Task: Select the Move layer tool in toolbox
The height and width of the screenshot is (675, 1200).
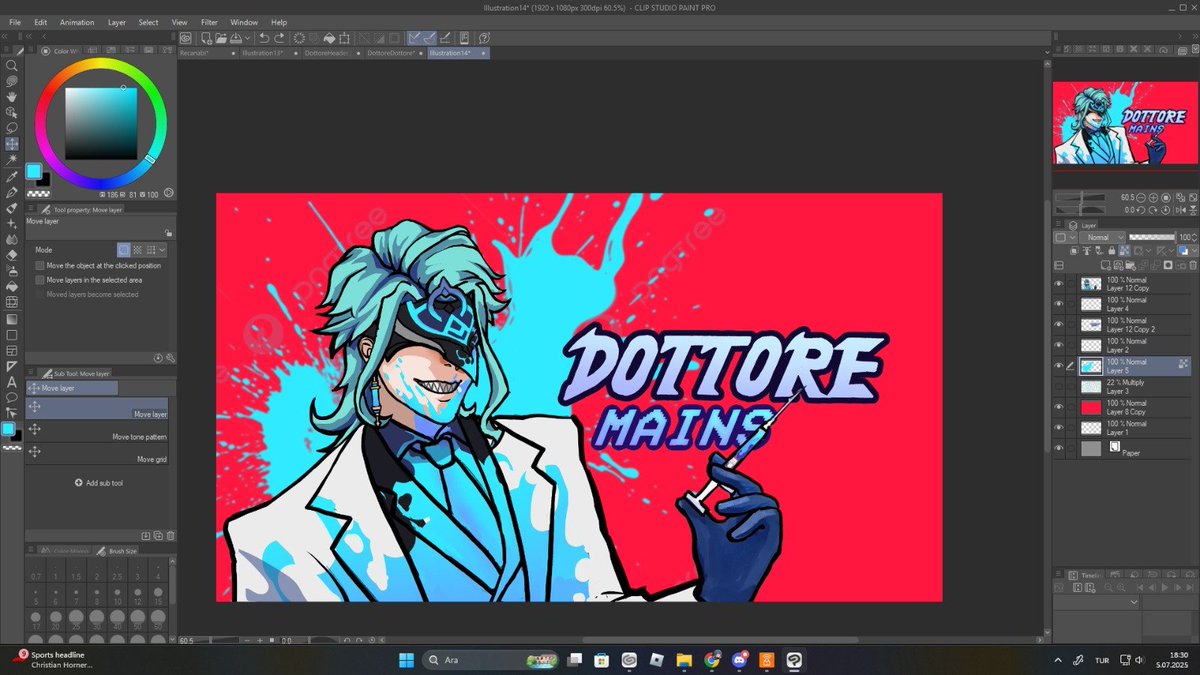Action: (12, 144)
